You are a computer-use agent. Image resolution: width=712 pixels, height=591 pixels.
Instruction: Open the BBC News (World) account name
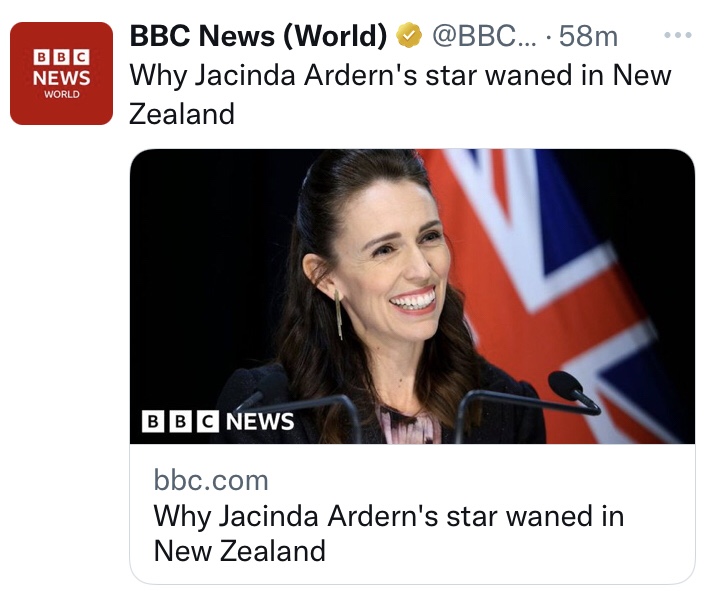click(258, 37)
